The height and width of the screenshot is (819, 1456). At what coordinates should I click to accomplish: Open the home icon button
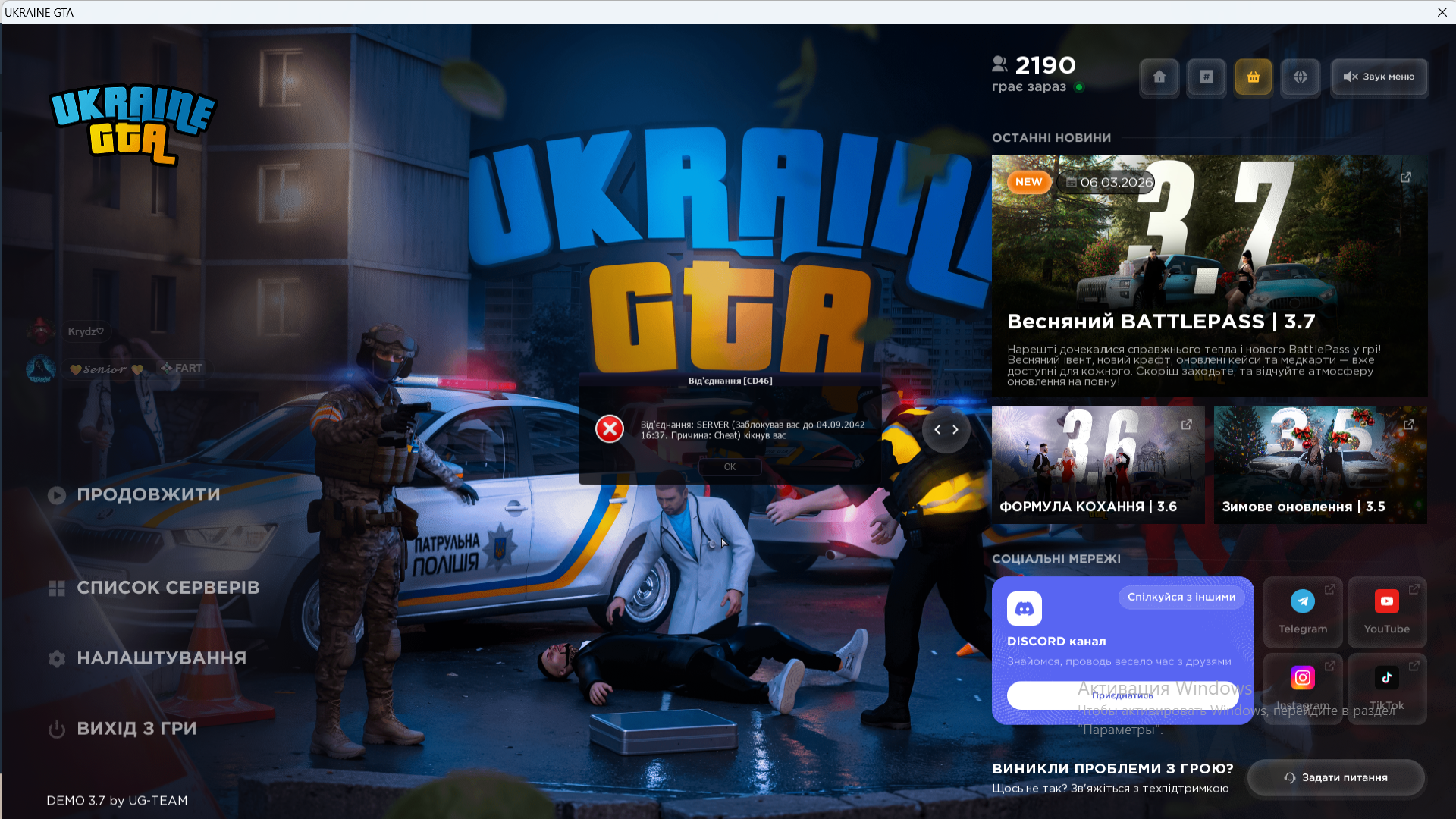pyautogui.click(x=1159, y=77)
